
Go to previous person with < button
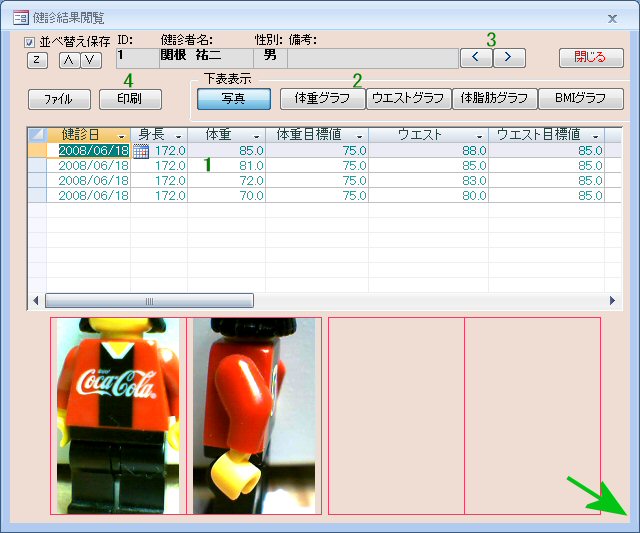pyautogui.click(x=476, y=58)
